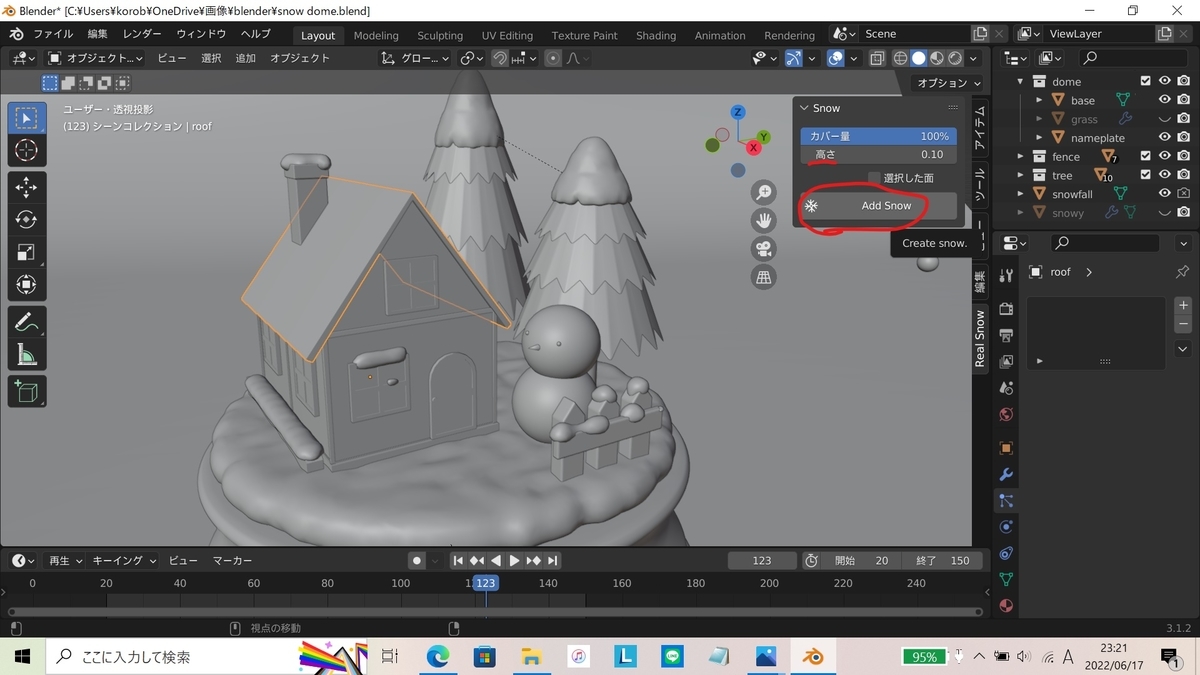The width and height of the screenshot is (1200, 675).
Task: Open the Scene properties tab
Action: pyautogui.click(x=1006, y=388)
